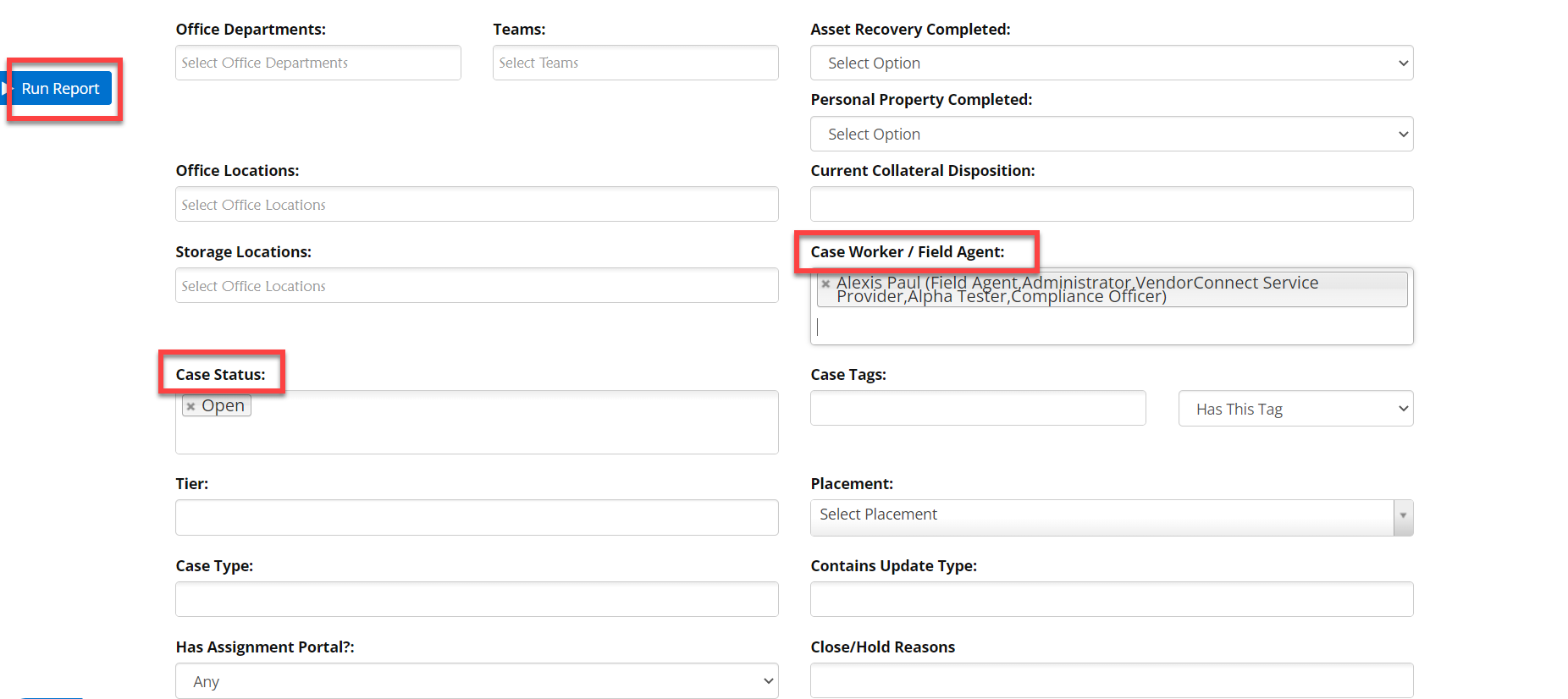Open the Has Assignment Portal dropdown
This screenshot has width=1568, height=699.
coord(477,681)
